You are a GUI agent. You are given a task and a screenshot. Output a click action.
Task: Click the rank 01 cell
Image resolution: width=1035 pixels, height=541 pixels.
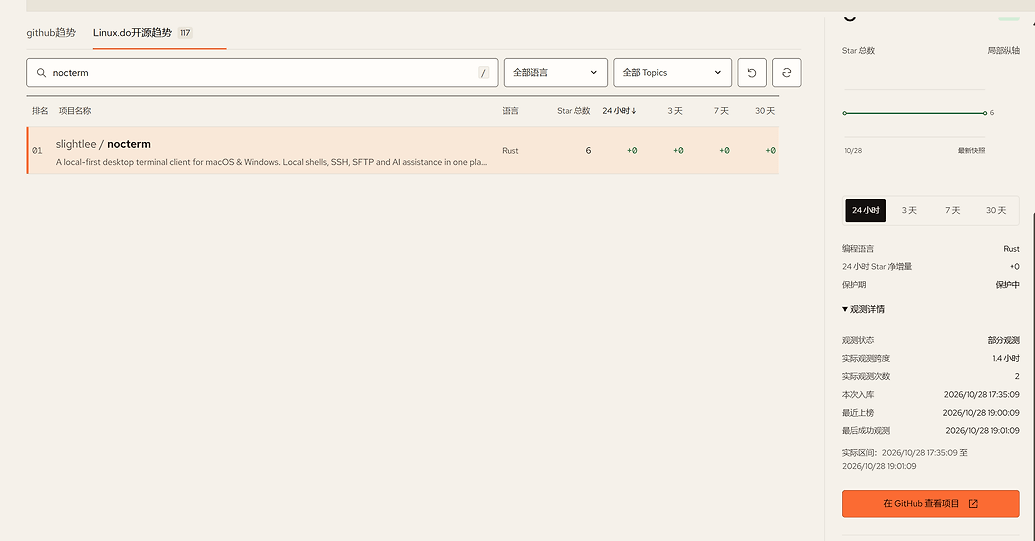point(37,150)
